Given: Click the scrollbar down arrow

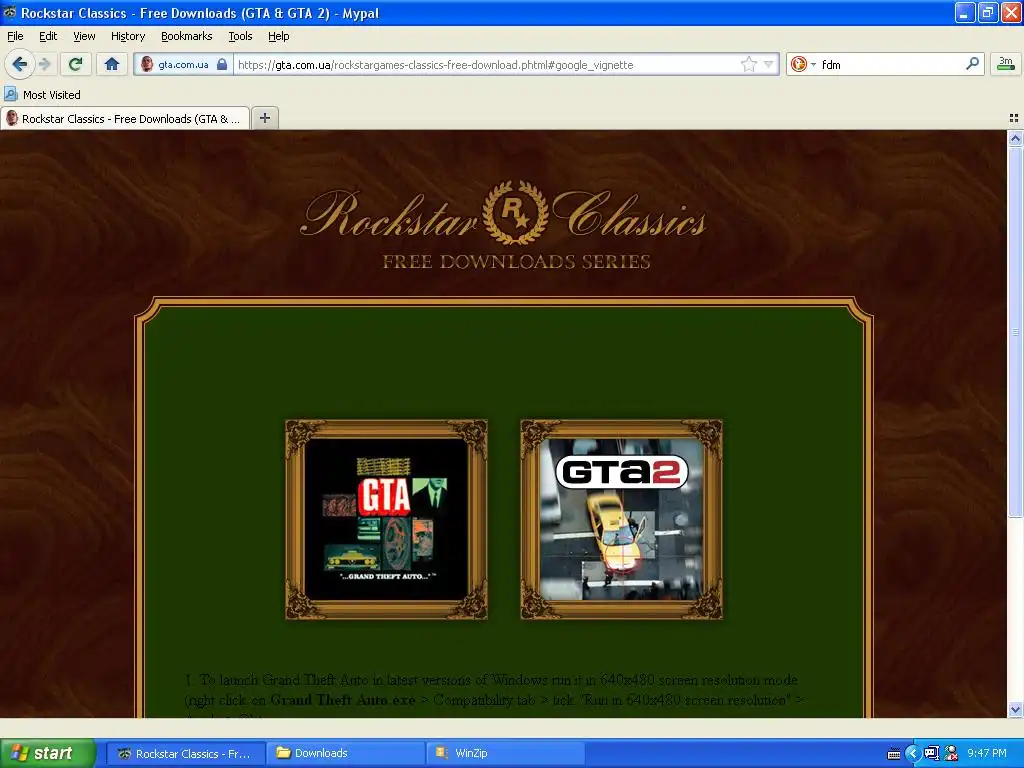Looking at the screenshot, I should (x=1015, y=709).
